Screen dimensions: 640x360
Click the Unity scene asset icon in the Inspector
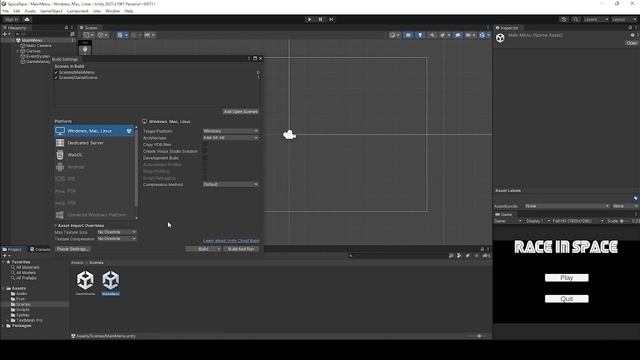coord(500,38)
